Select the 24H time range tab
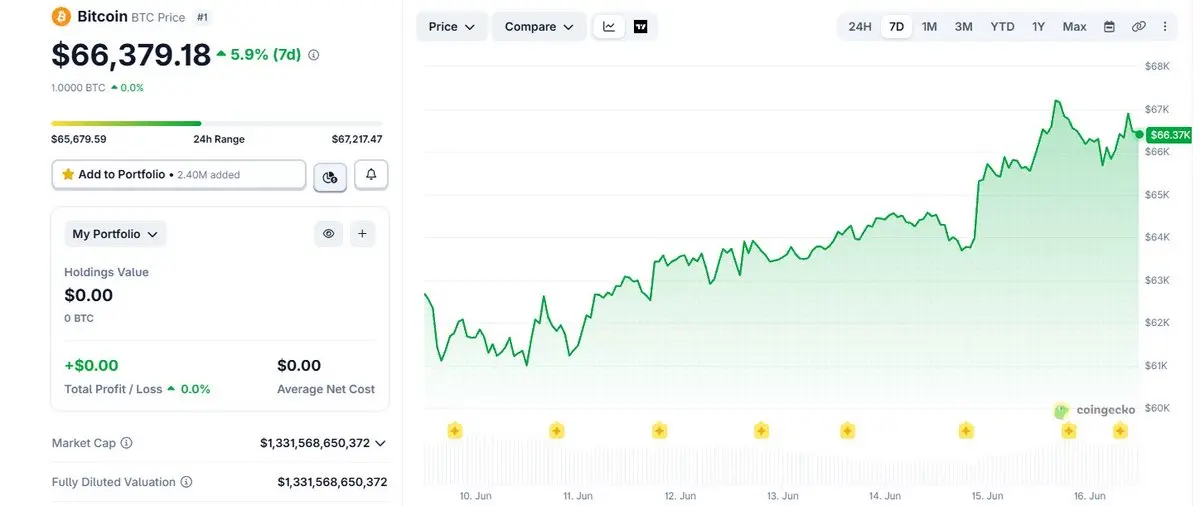The height and width of the screenshot is (506, 1200). pyautogui.click(x=859, y=27)
